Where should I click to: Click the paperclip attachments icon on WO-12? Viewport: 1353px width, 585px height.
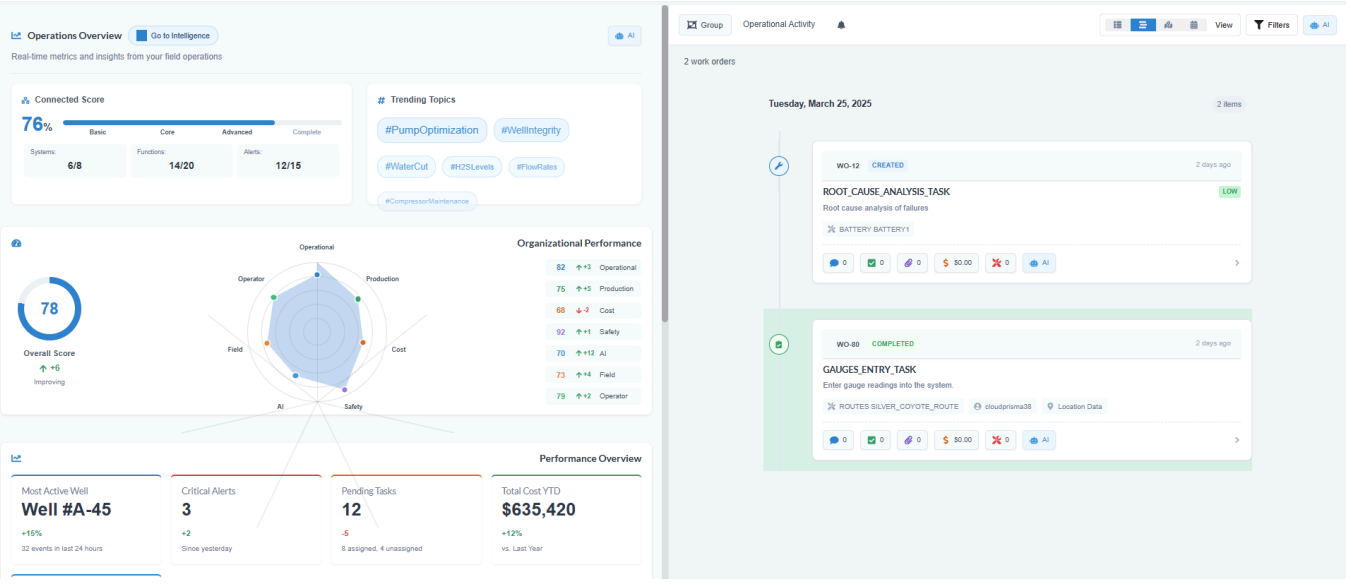point(911,262)
